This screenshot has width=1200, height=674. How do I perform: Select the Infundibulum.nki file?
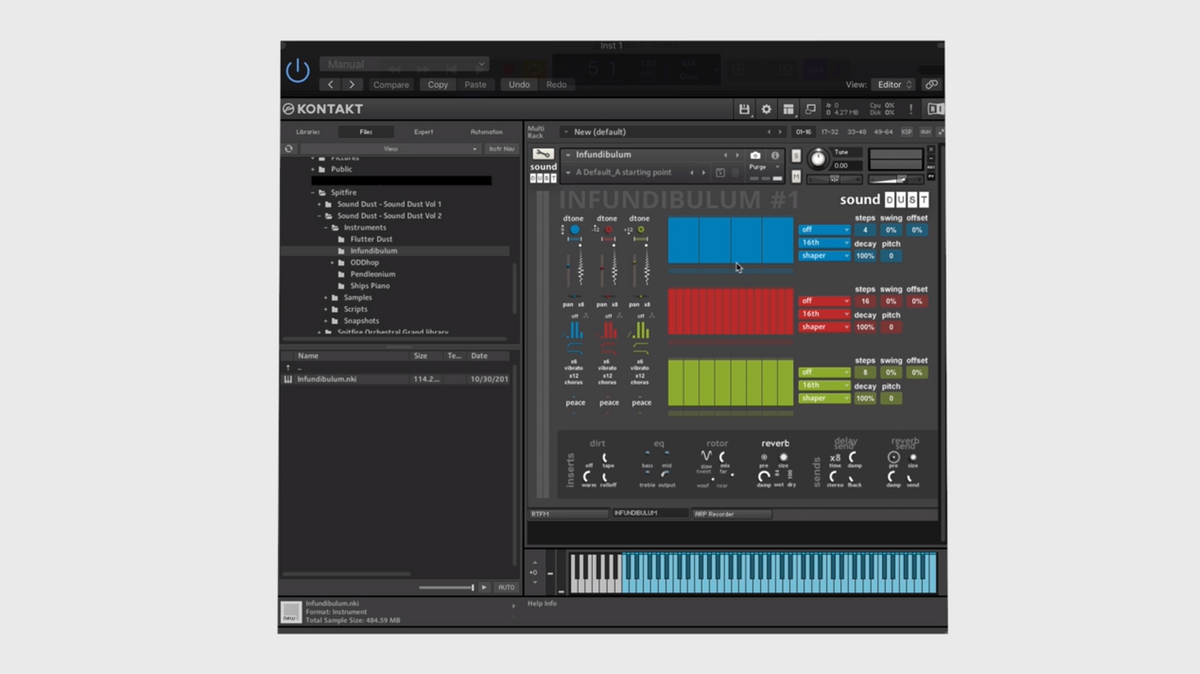[x=327, y=379]
